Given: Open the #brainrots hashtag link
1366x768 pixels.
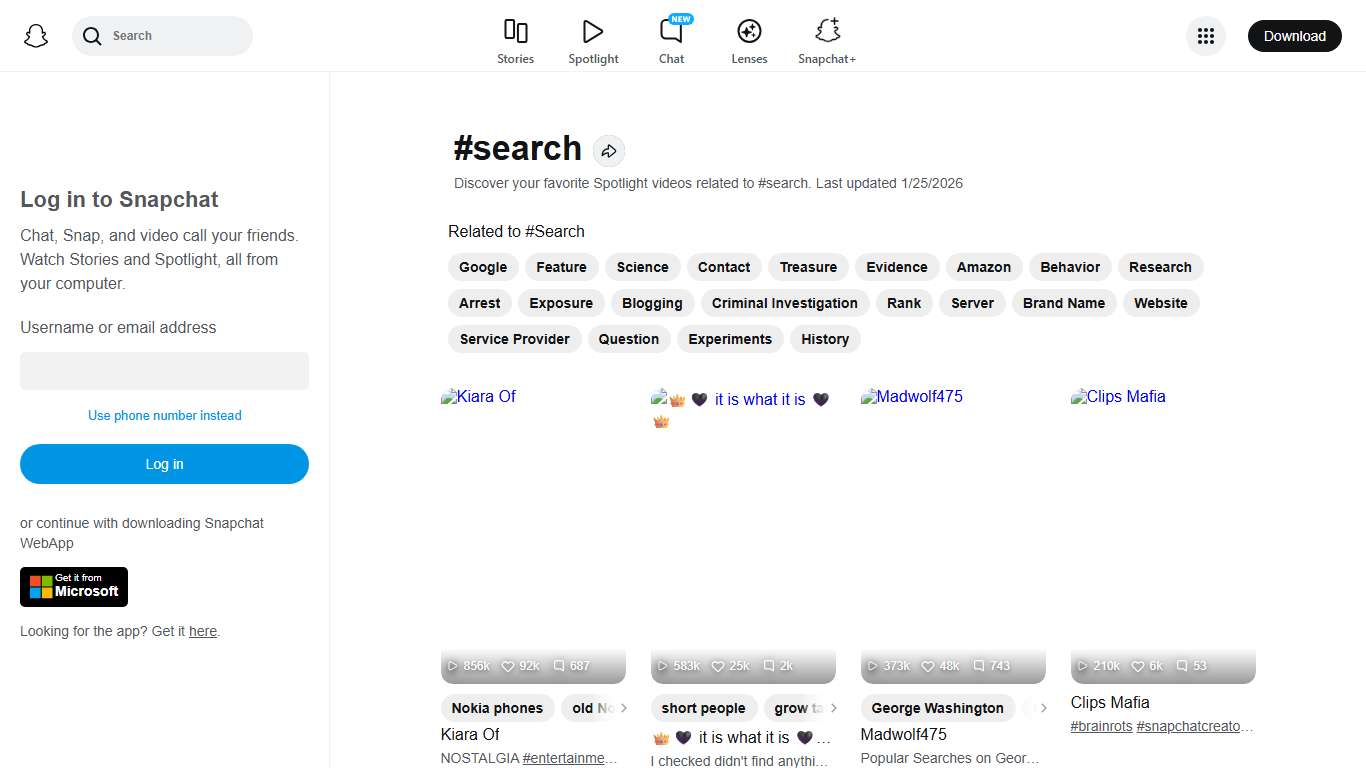Looking at the screenshot, I should [1100, 726].
